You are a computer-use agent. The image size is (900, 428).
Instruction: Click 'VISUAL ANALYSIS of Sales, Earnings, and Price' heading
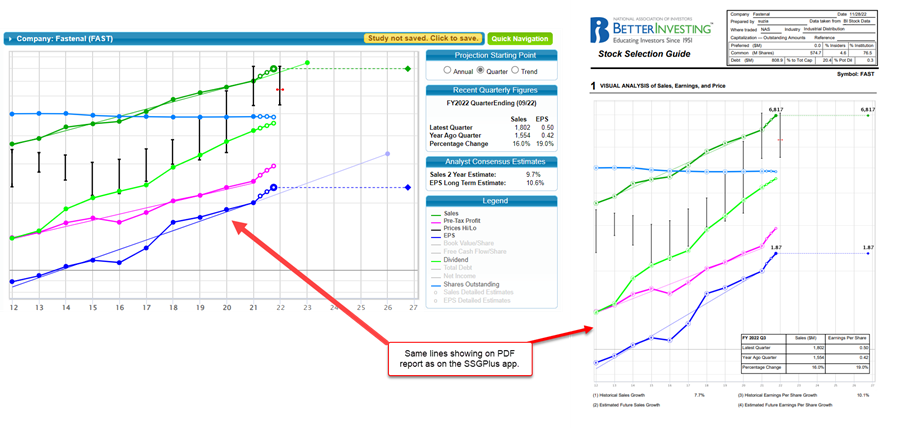(x=662, y=85)
